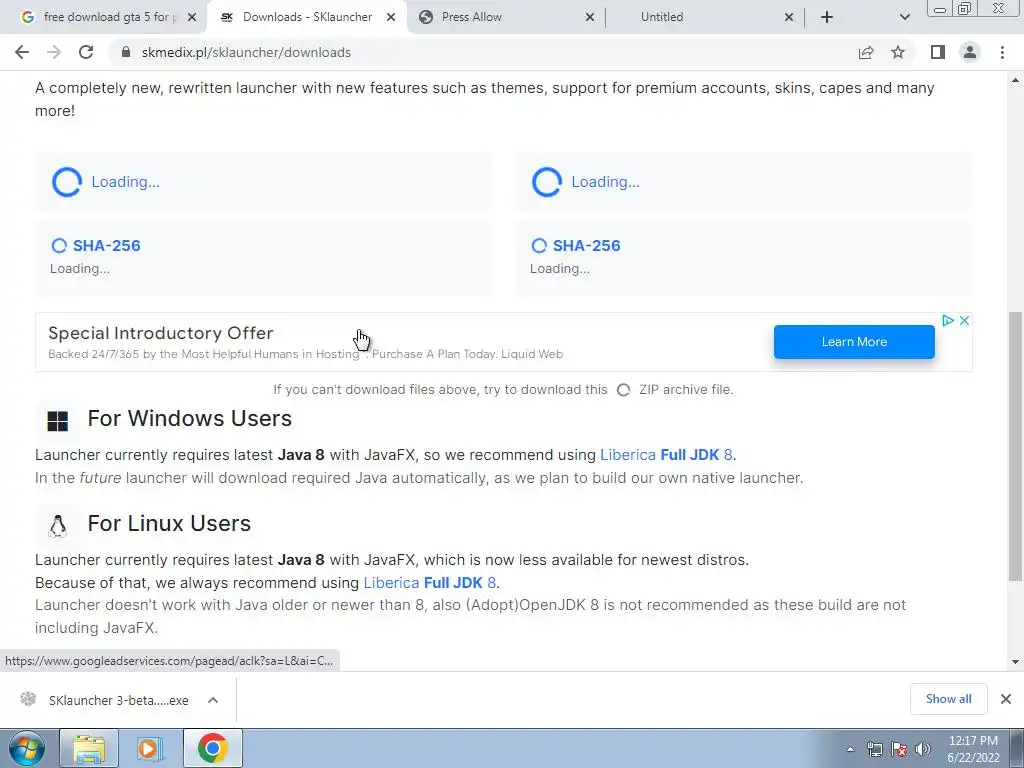Open 'Liberica Full JDK 8' link for Windows

(x=666, y=455)
